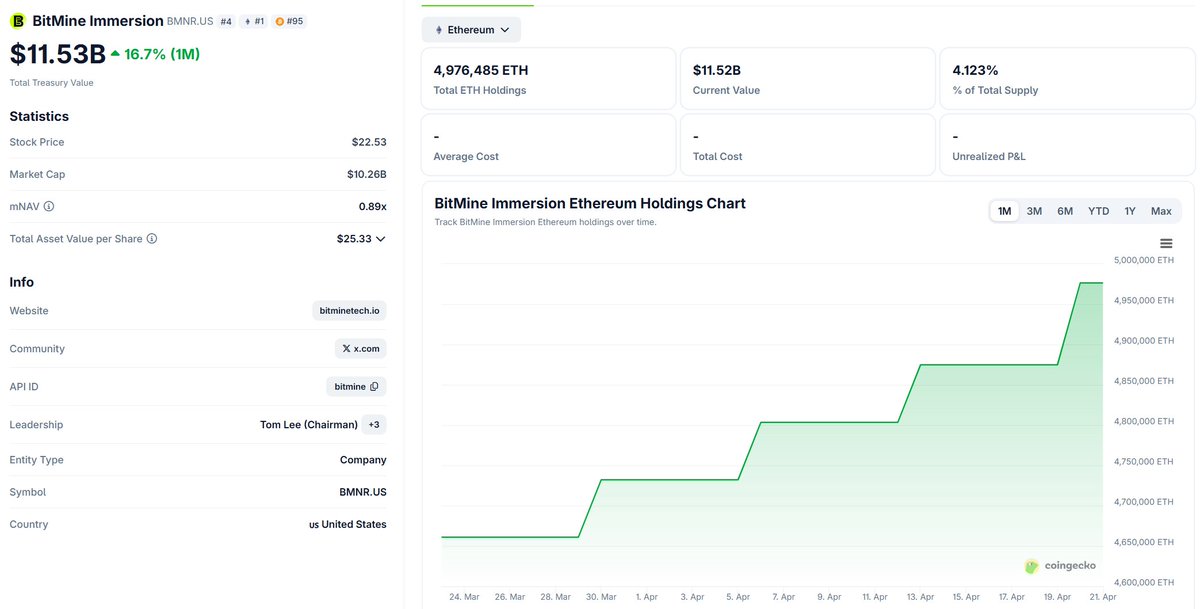The width and height of the screenshot is (1200, 609).
Task: Click the Bitcoin #95 rank badge
Action: pos(289,21)
